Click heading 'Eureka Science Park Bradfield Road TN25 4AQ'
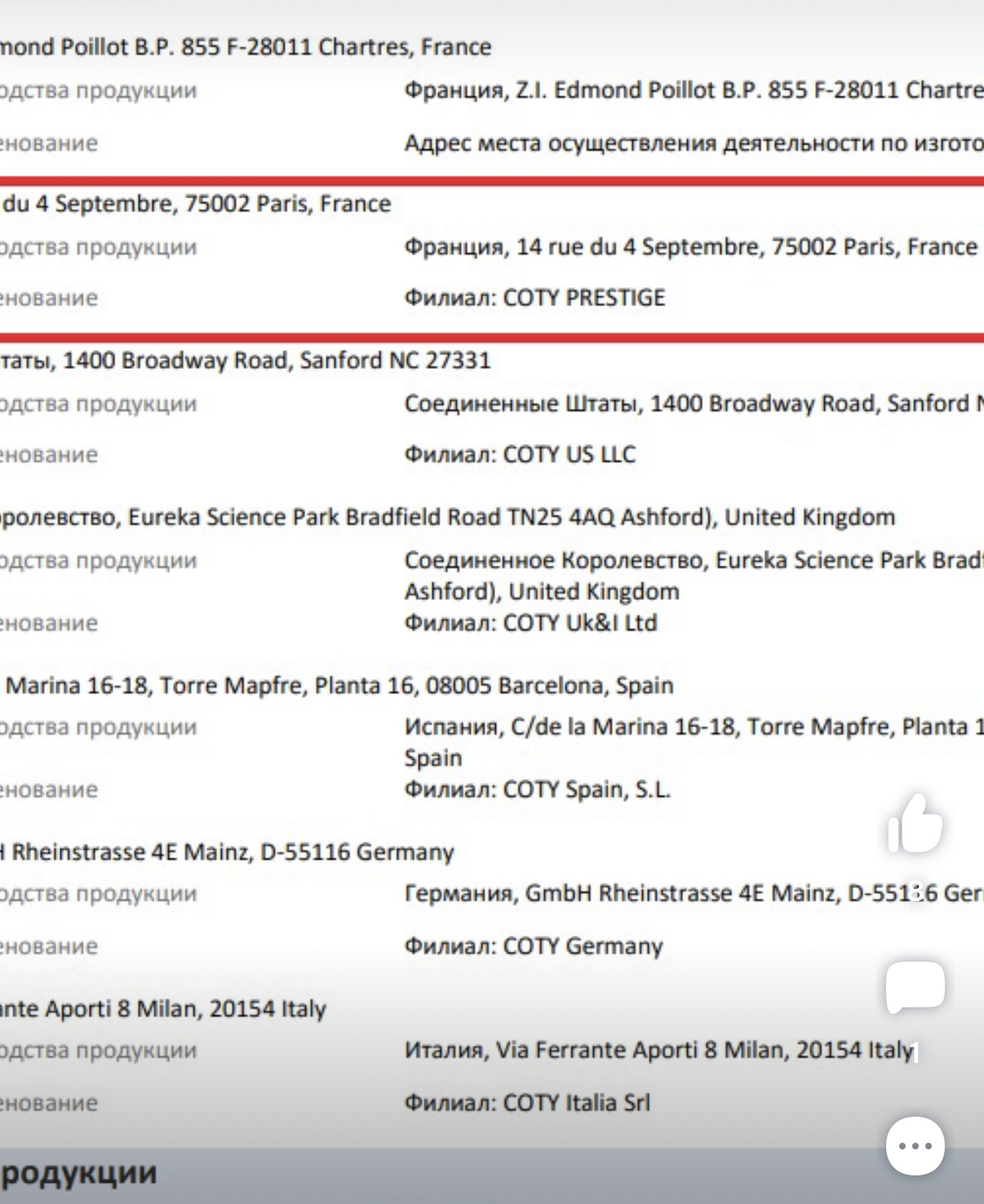 click(x=370, y=517)
